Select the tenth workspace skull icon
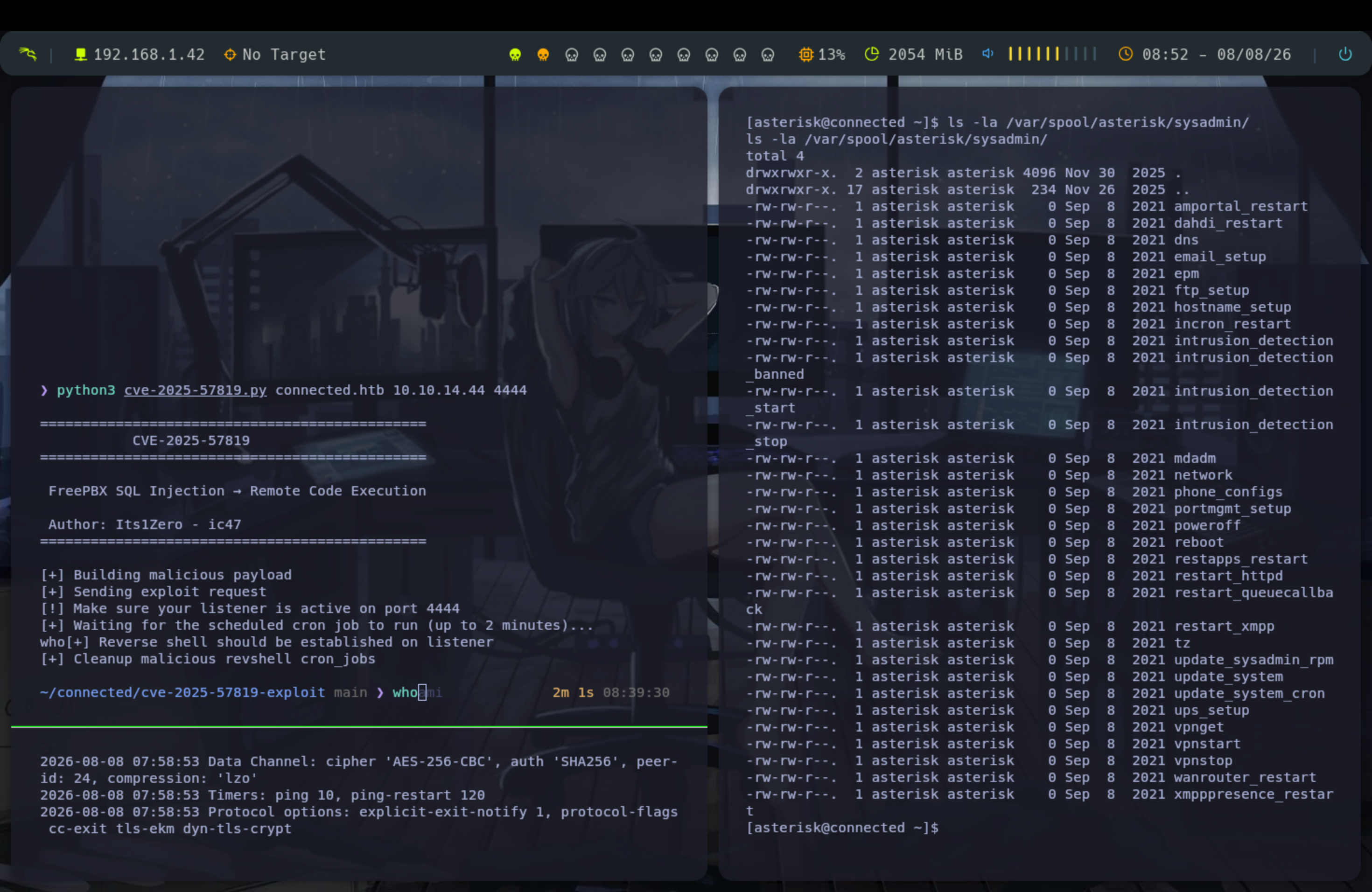Viewport: 1372px width, 892px height. pyautogui.click(x=768, y=55)
